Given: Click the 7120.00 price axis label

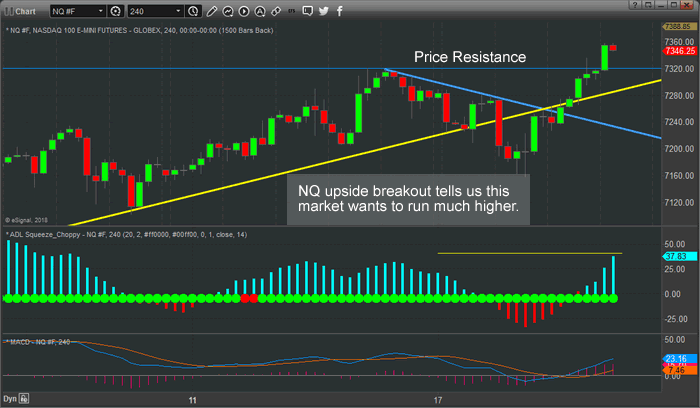Looking at the screenshot, I should tap(679, 202).
